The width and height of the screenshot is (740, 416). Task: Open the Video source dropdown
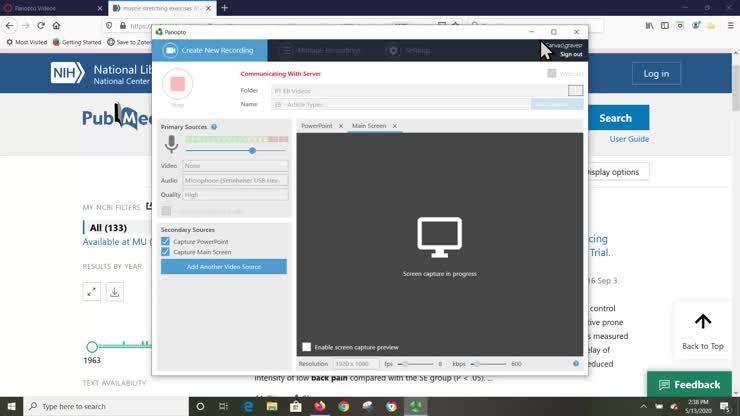(x=236, y=166)
